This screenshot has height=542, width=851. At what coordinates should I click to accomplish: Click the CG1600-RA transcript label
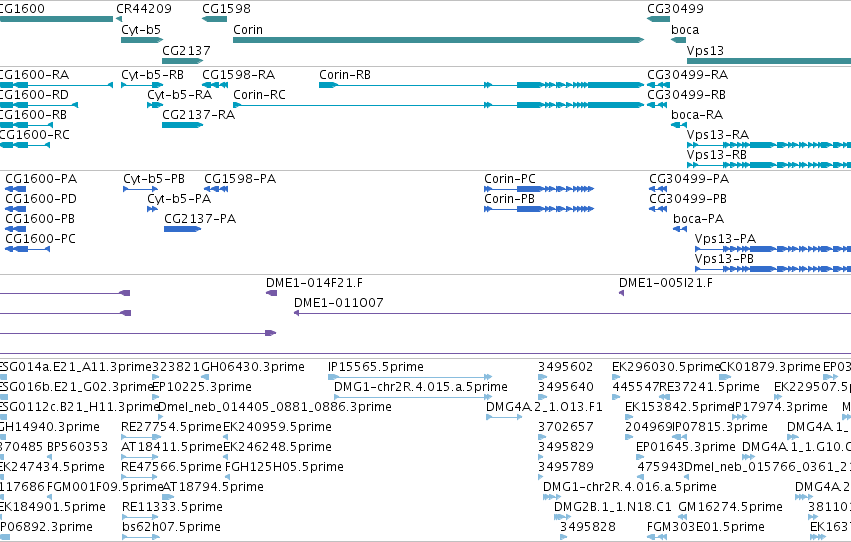(35, 75)
